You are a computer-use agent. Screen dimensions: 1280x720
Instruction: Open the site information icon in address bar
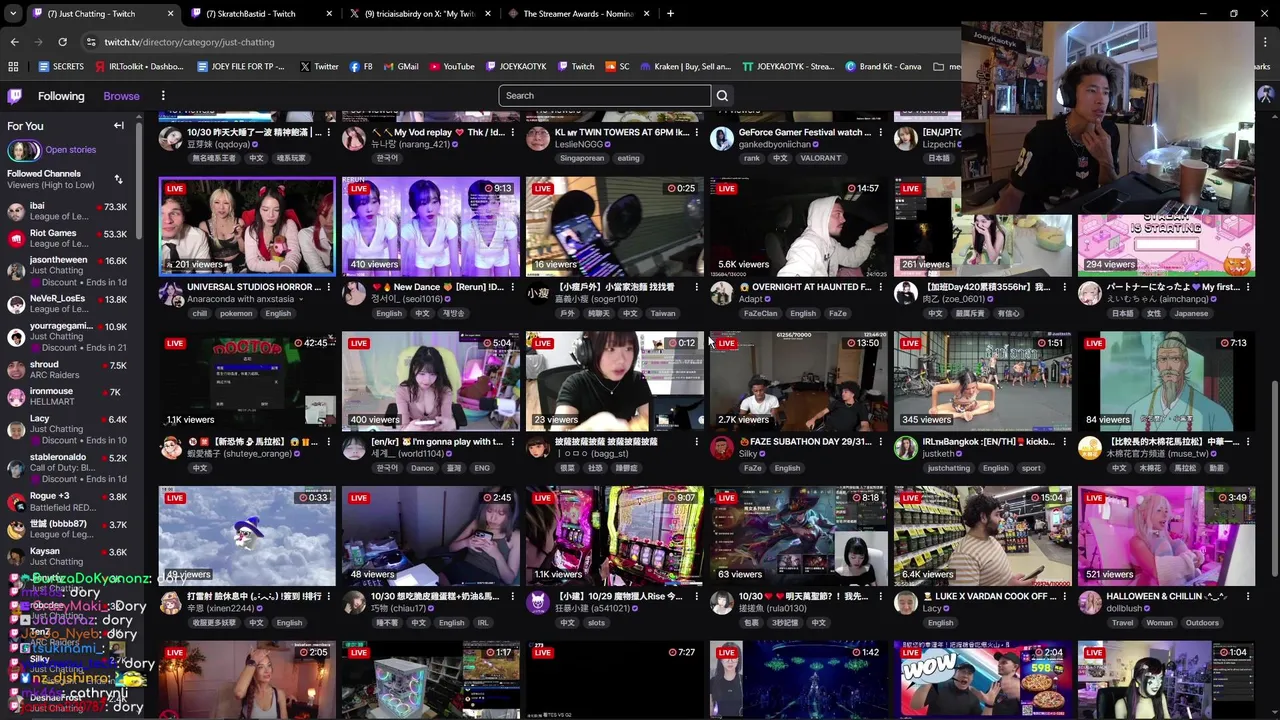91,42
